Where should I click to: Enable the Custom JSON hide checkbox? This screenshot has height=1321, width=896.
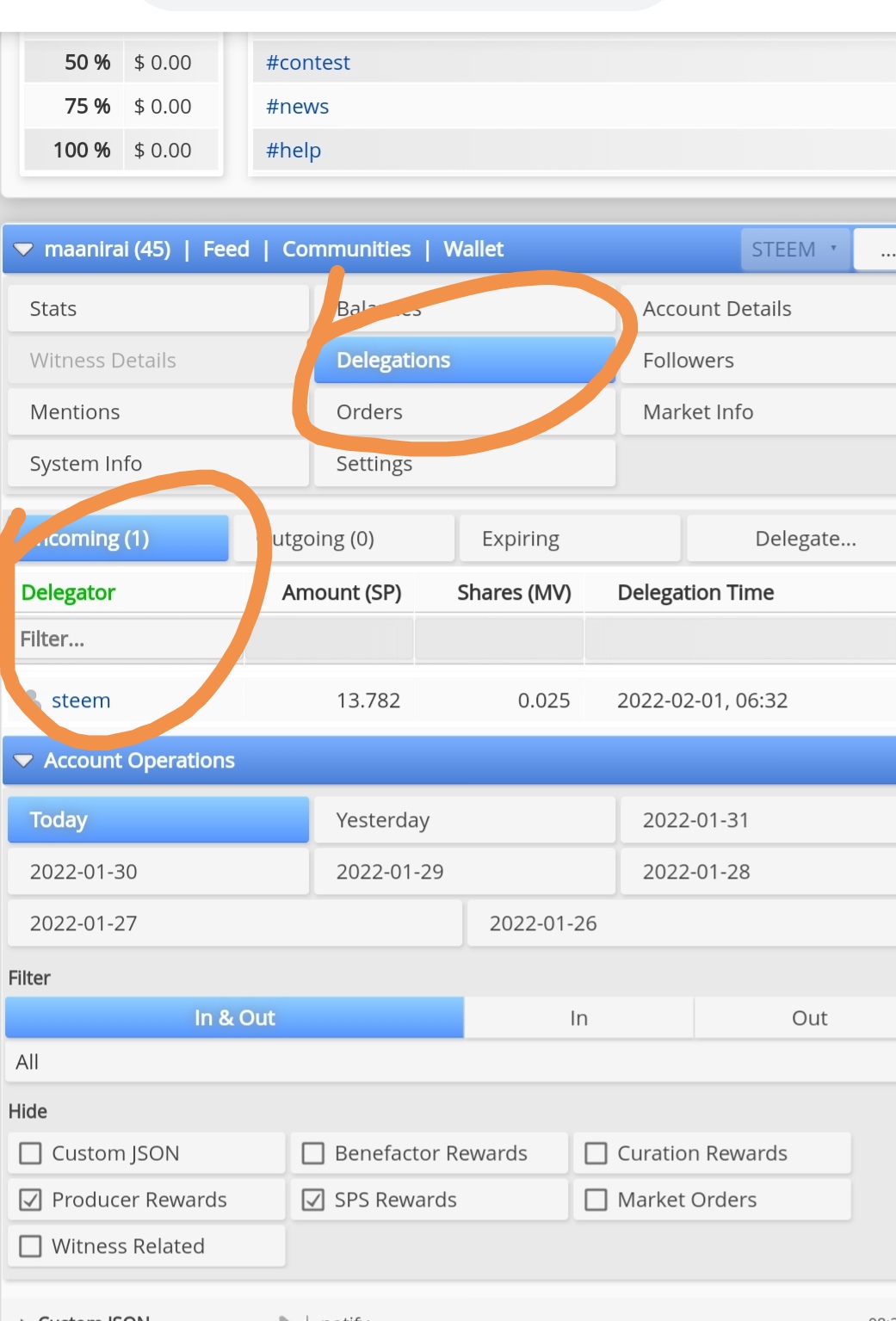click(30, 1153)
